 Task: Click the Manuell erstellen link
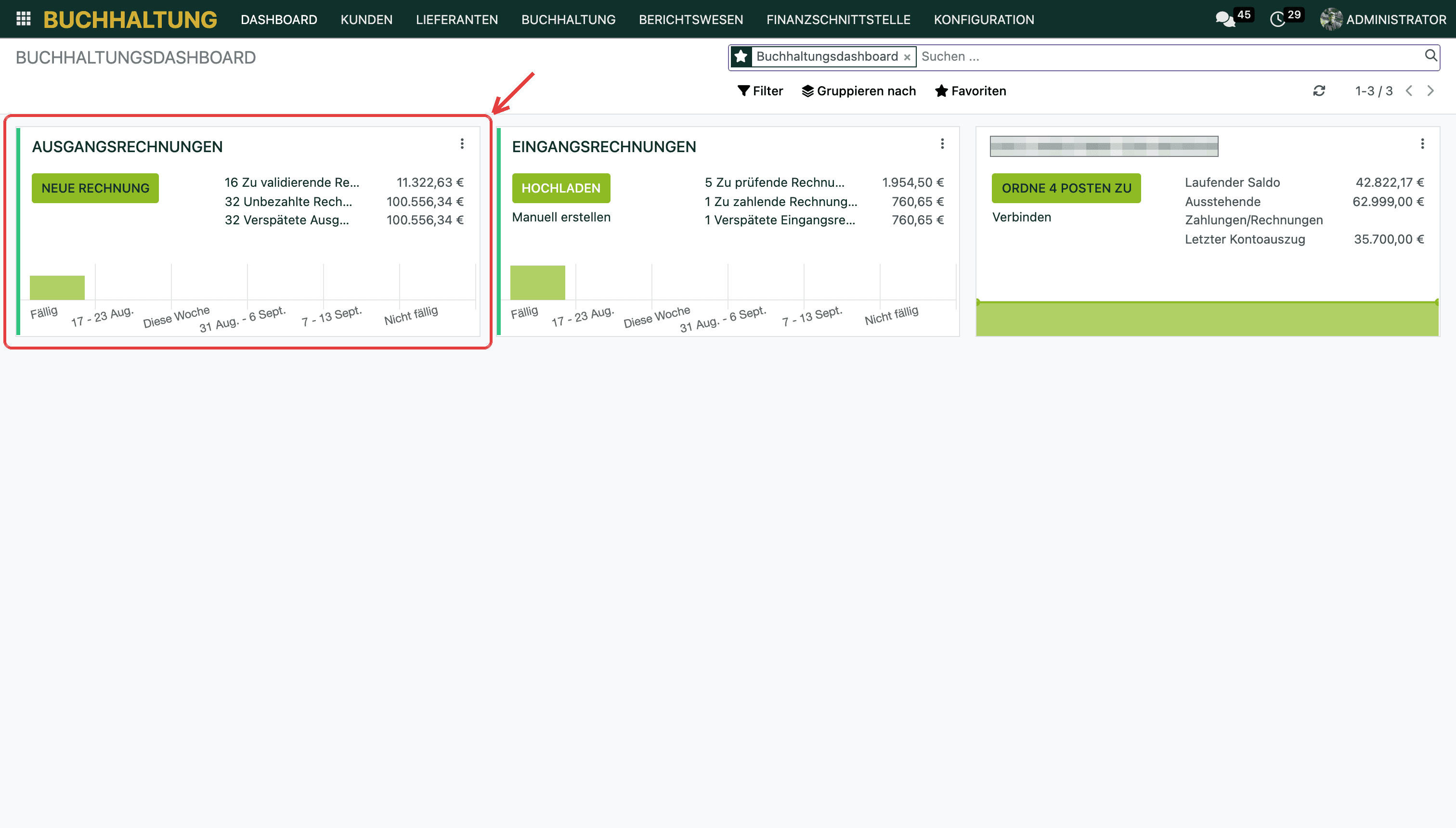561,217
